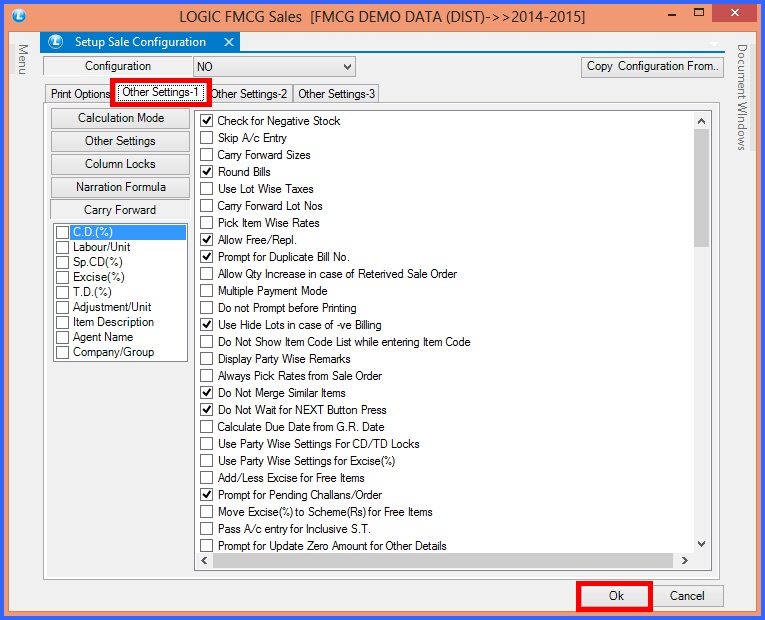Toggle Prompt for Duplicate Bill No.
The width and height of the screenshot is (765, 620).
(207, 257)
